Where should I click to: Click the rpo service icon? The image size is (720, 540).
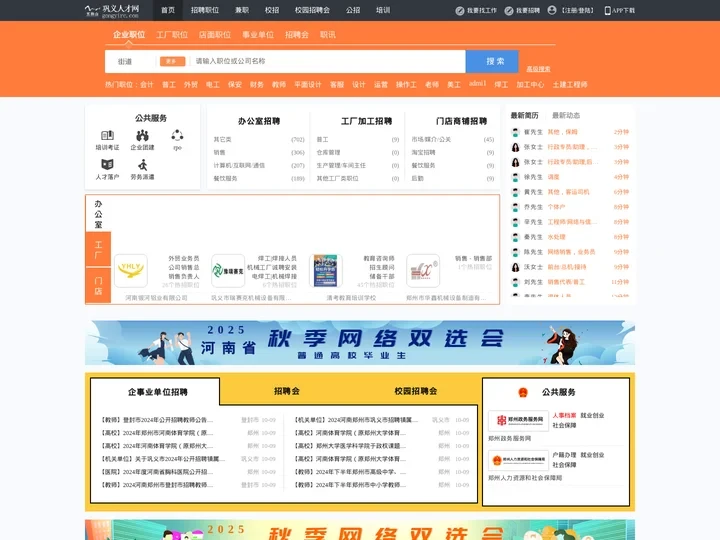[177, 135]
